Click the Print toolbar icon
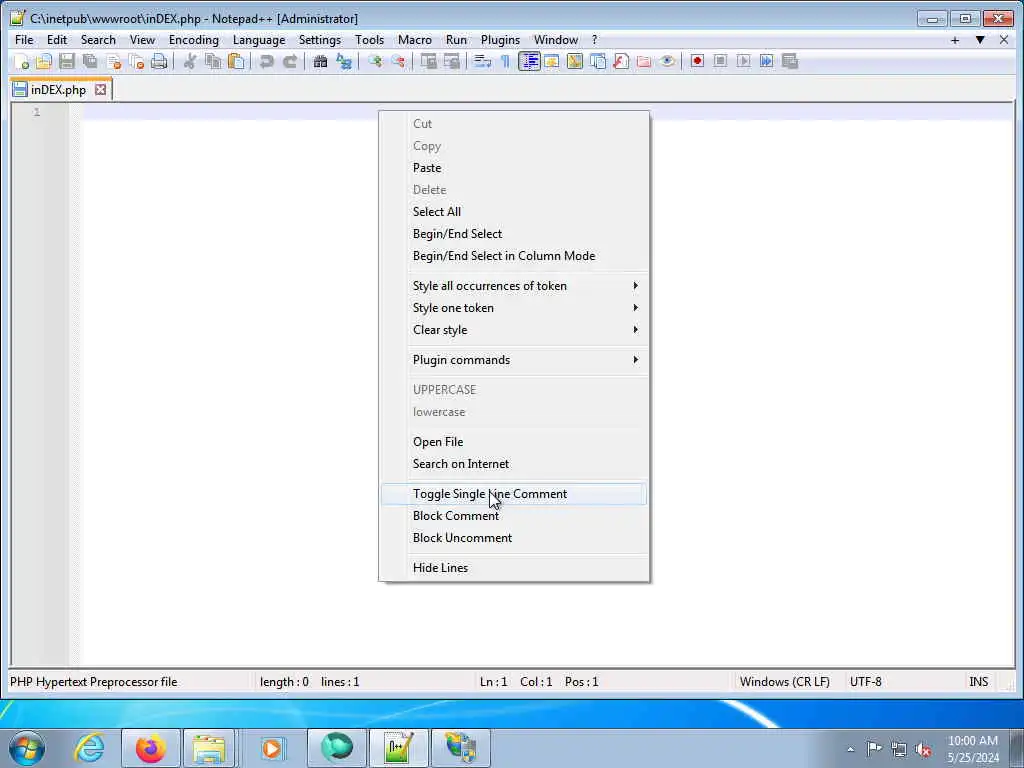This screenshot has width=1024, height=768. click(x=159, y=61)
